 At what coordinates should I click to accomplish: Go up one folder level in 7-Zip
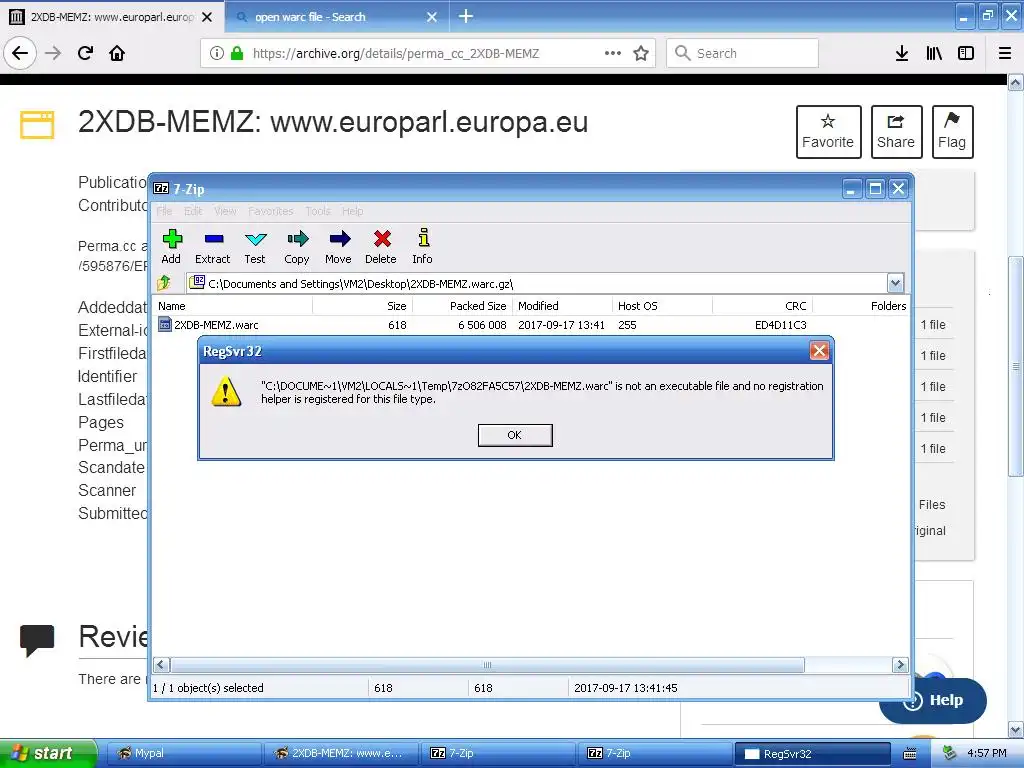[x=164, y=283]
